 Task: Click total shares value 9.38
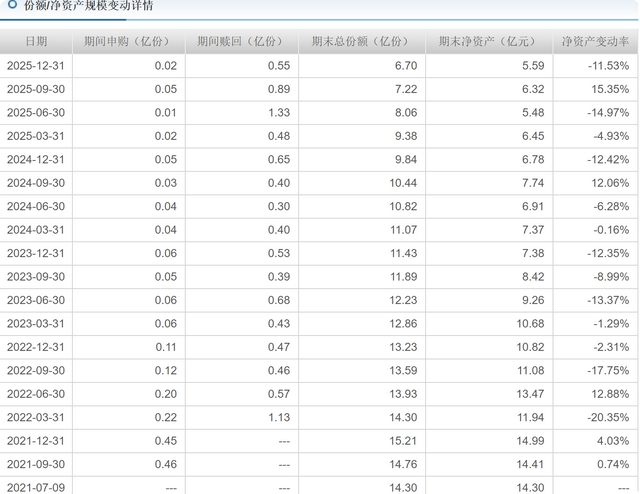[406, 136]
